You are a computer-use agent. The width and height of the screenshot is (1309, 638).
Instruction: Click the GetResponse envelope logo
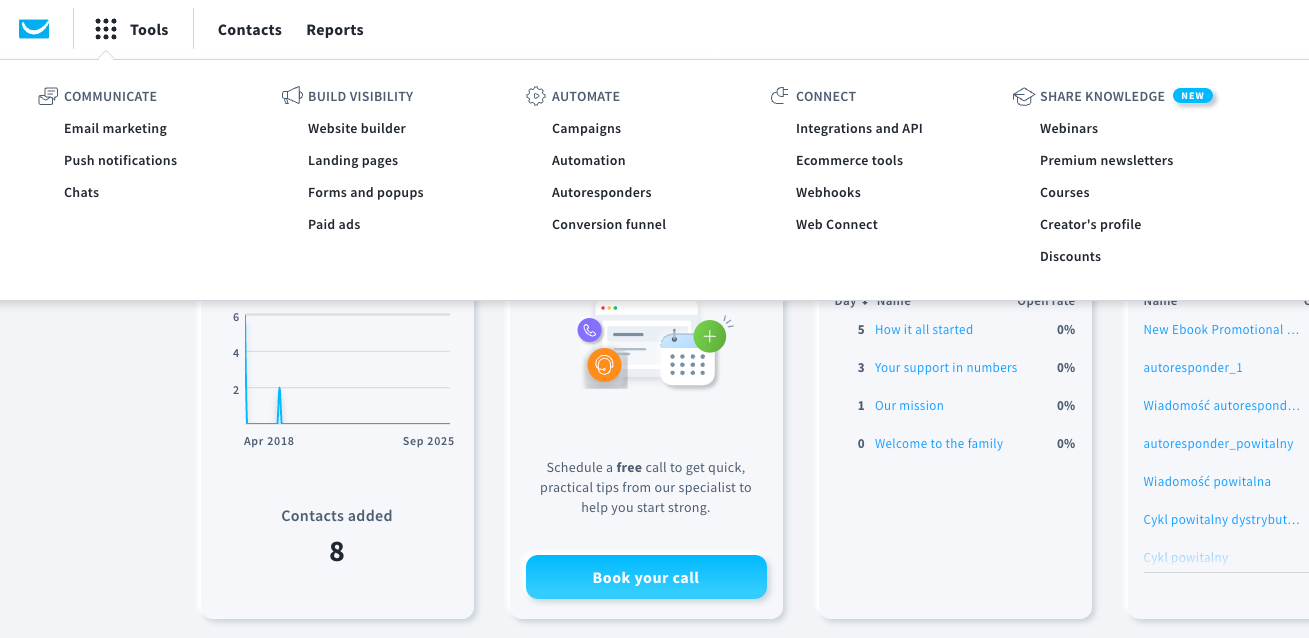pos(34,29)
